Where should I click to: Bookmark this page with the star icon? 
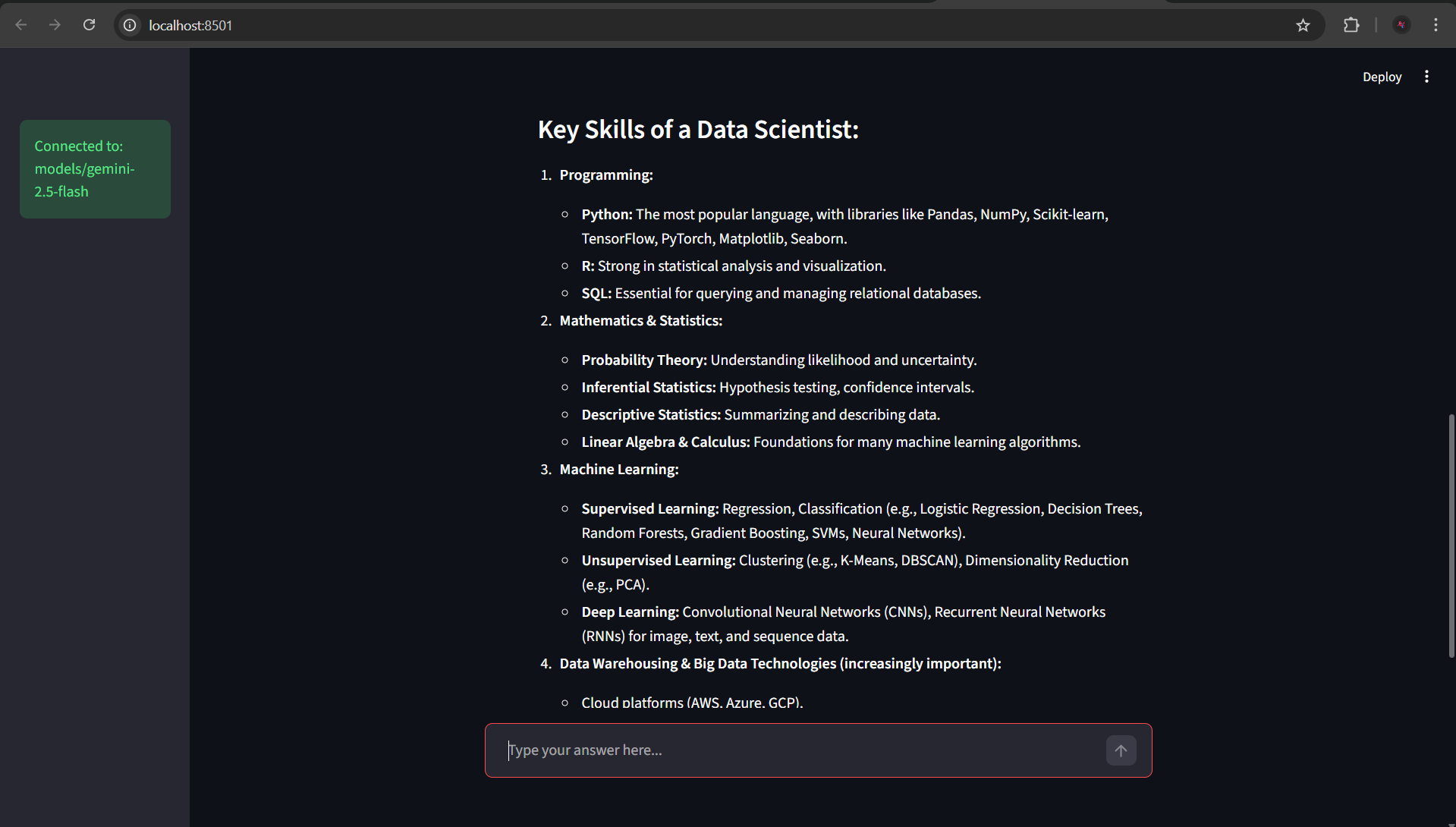[1303, 25]
